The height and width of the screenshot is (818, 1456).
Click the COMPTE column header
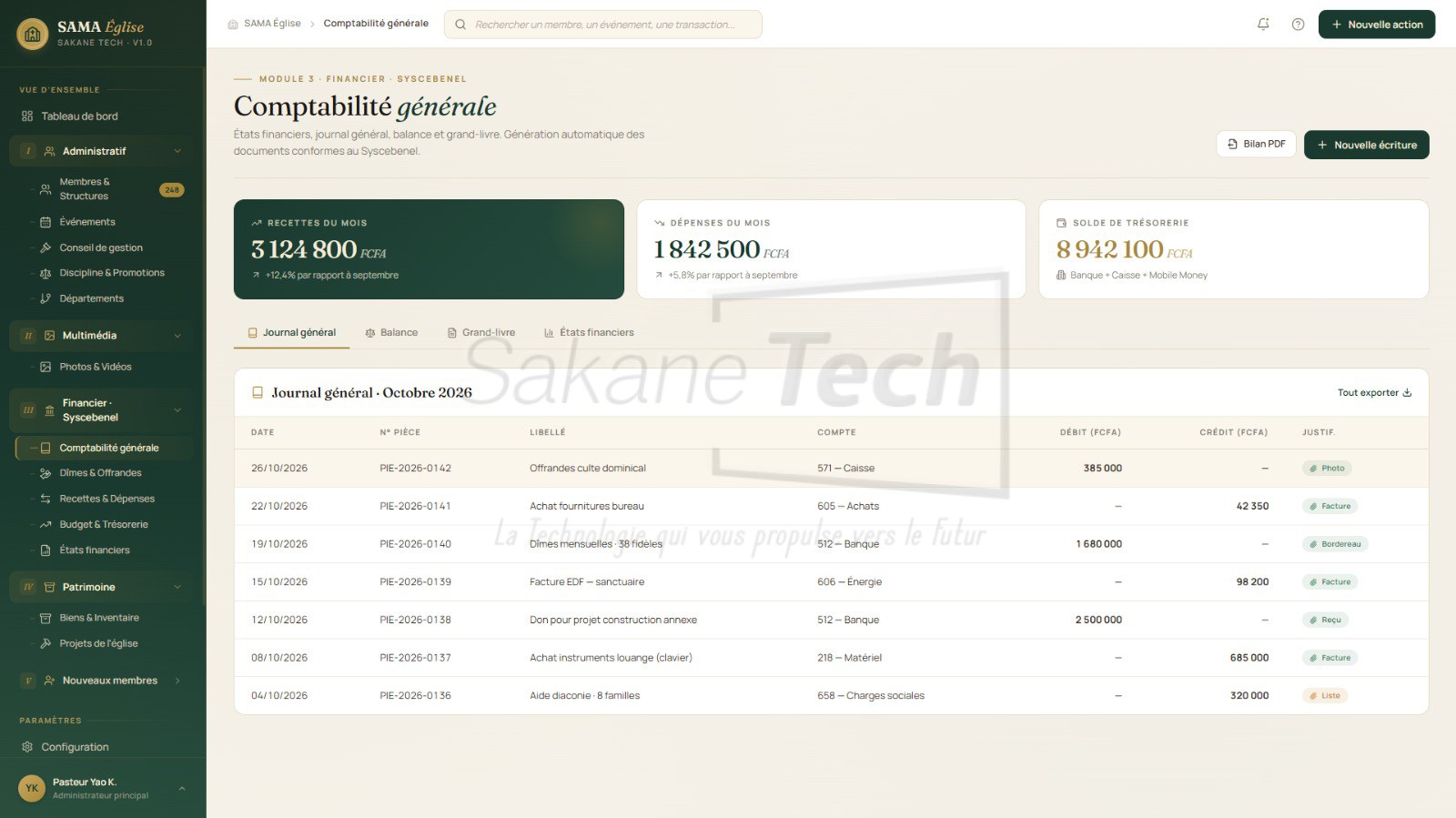pyautogui.click(x=836, y=432)
